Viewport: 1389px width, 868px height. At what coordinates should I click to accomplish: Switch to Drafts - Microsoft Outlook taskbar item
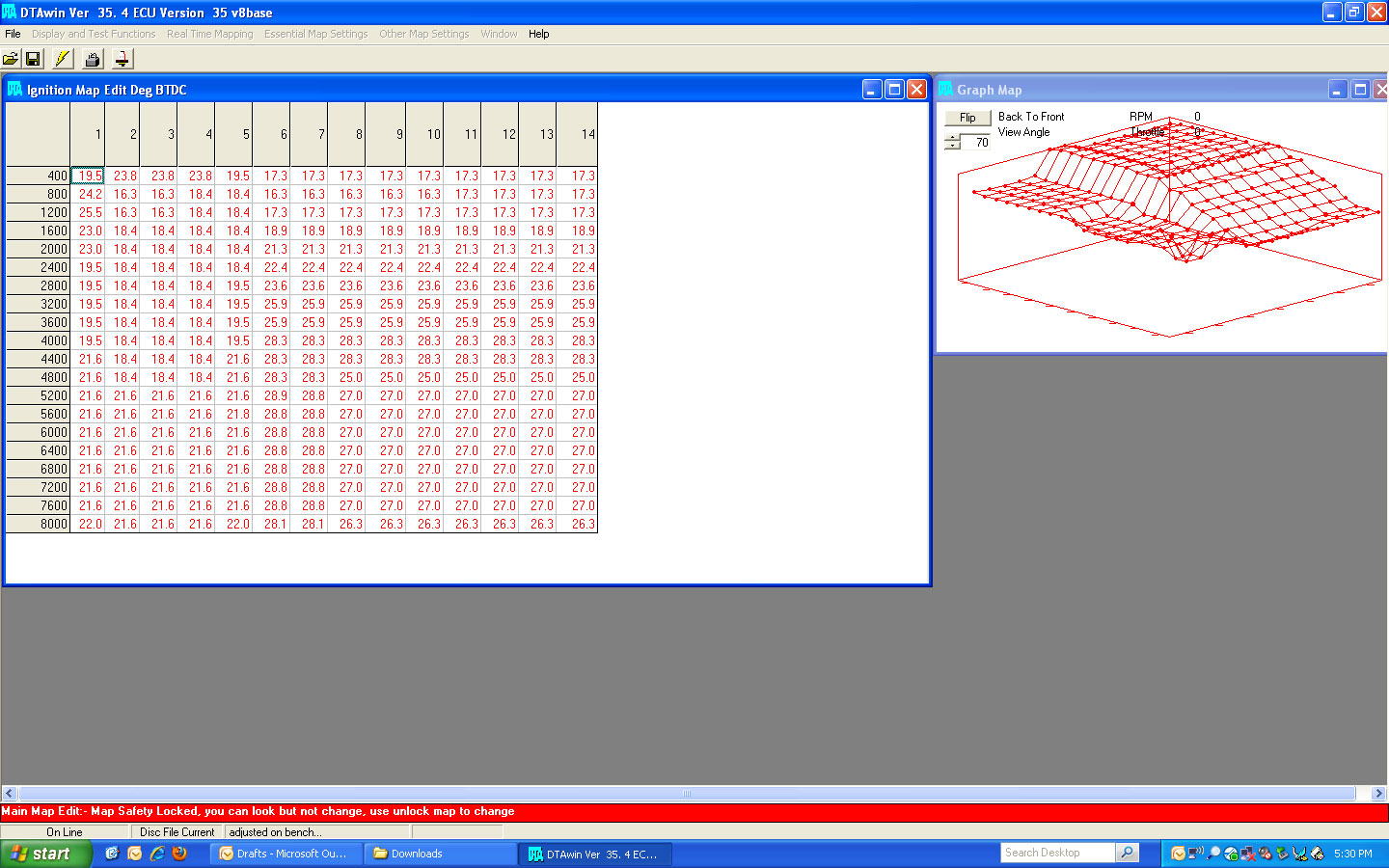pyautogui.click(x=286, y=854)
